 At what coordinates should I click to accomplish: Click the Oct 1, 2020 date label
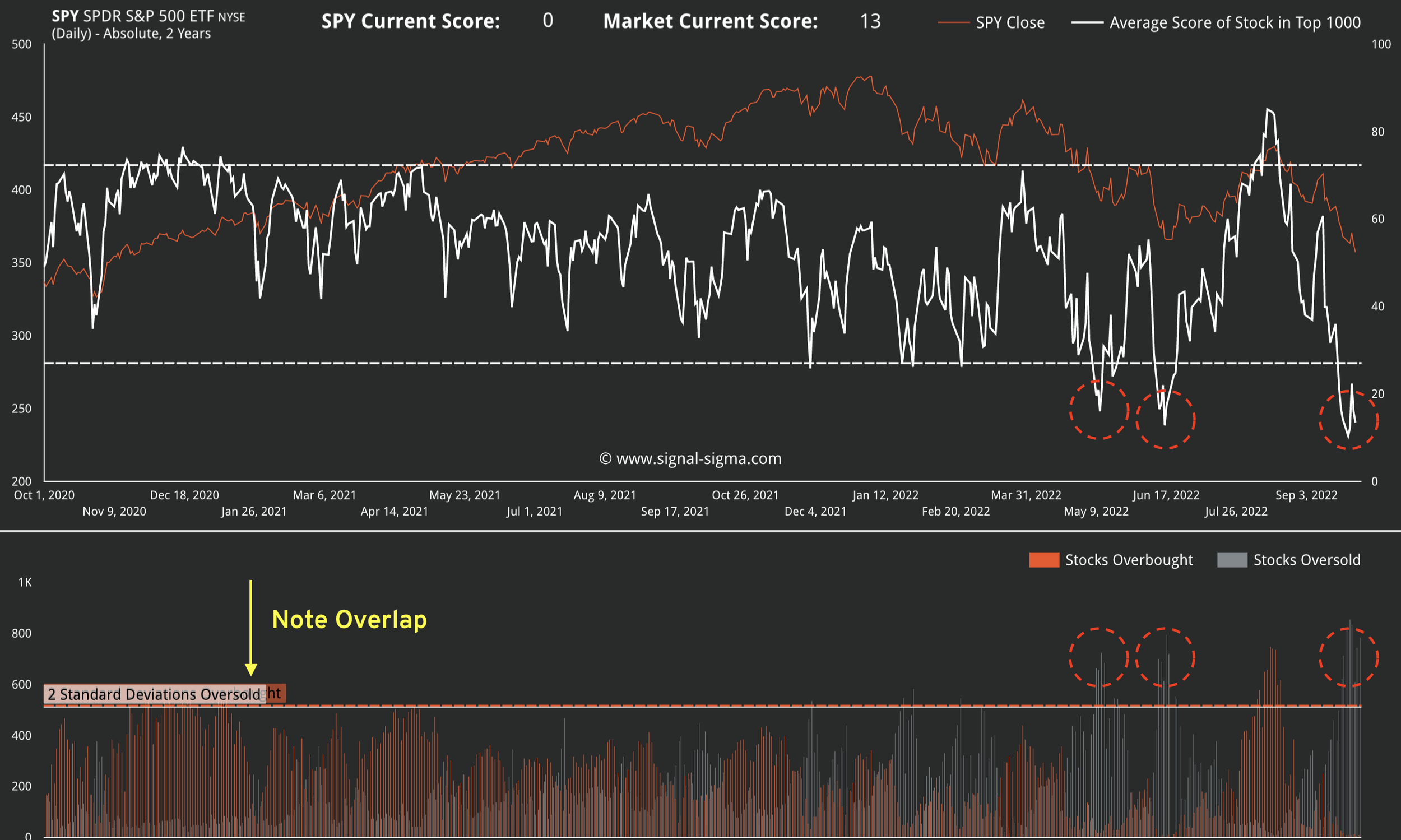44,495
